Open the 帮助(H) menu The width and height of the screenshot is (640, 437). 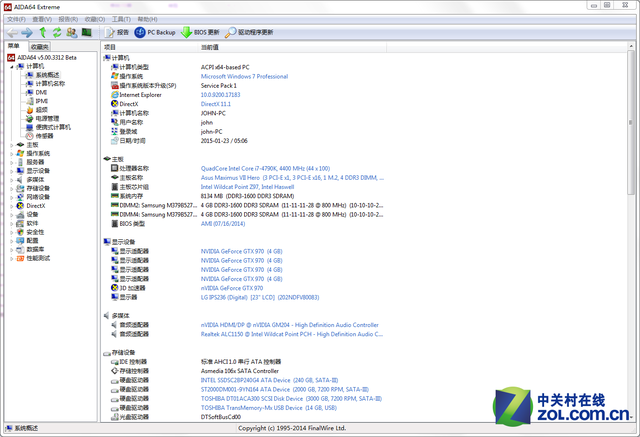click(x=147, y=19)
